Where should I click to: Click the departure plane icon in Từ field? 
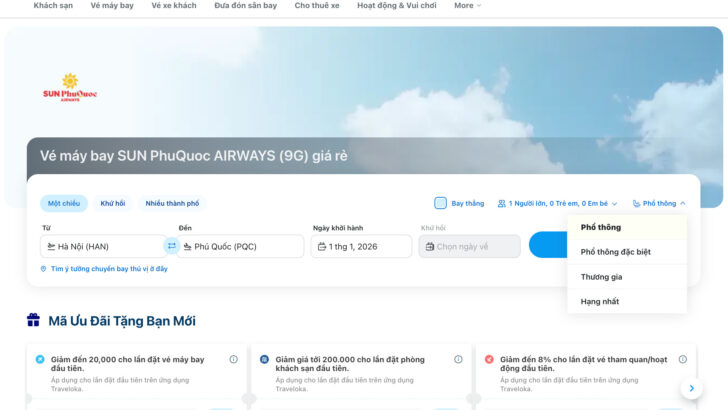click(51, 247)
